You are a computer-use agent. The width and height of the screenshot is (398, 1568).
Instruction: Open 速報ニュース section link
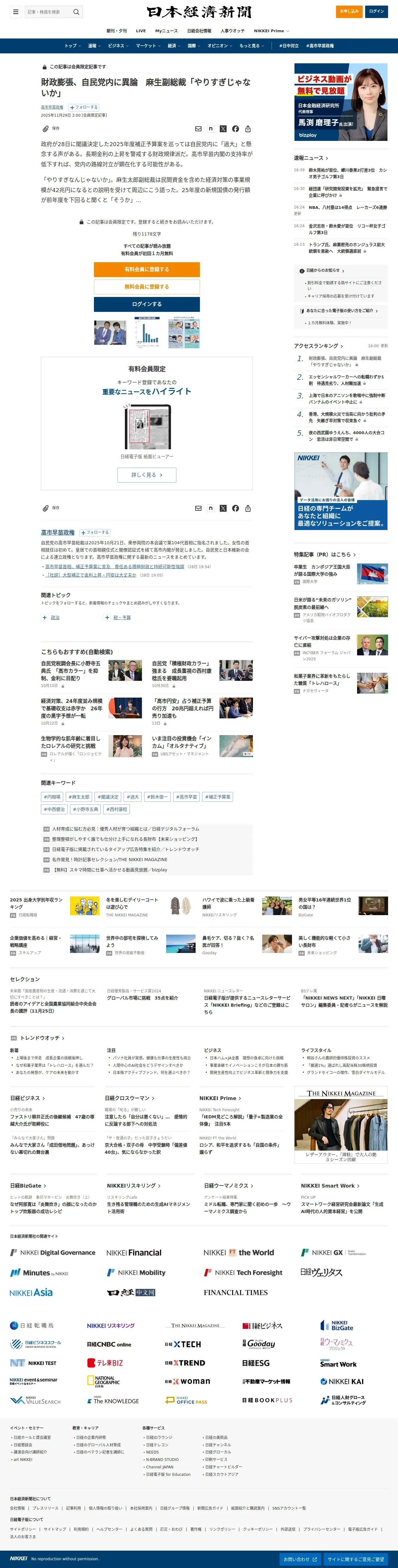pos(311,158)
